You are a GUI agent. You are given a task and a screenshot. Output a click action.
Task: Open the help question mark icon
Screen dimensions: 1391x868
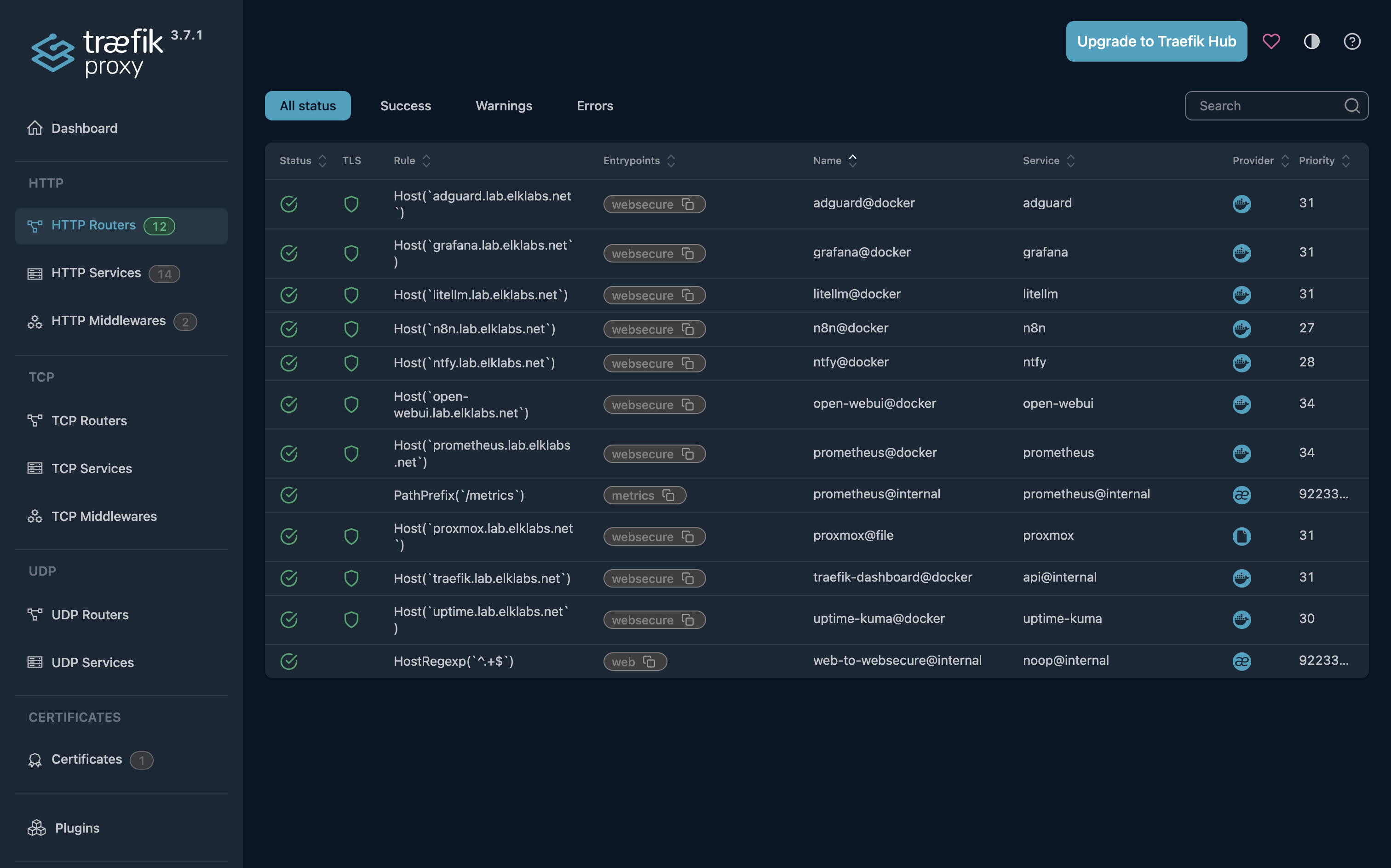[x=1352, y=41]
